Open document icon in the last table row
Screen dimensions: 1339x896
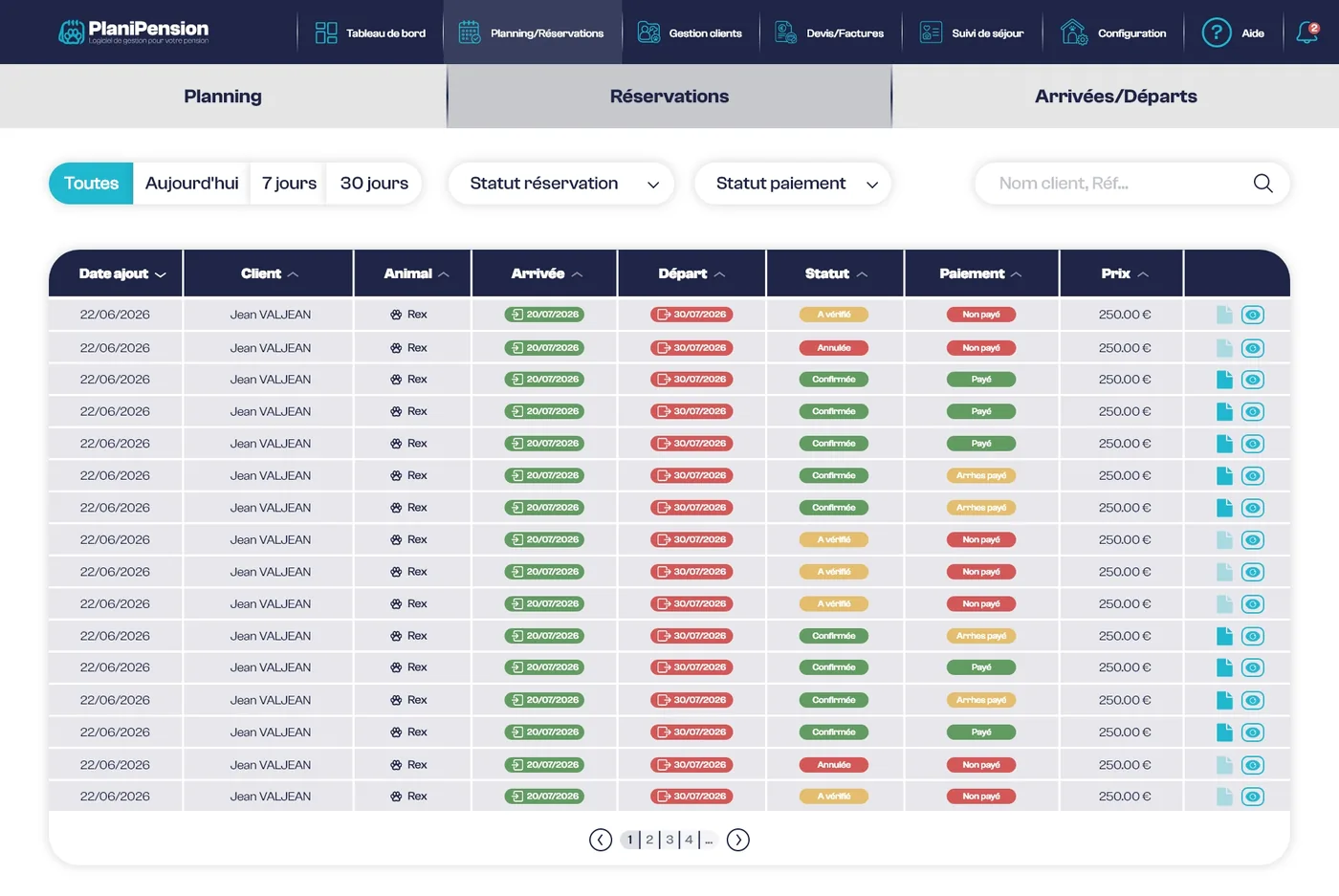1224,797
